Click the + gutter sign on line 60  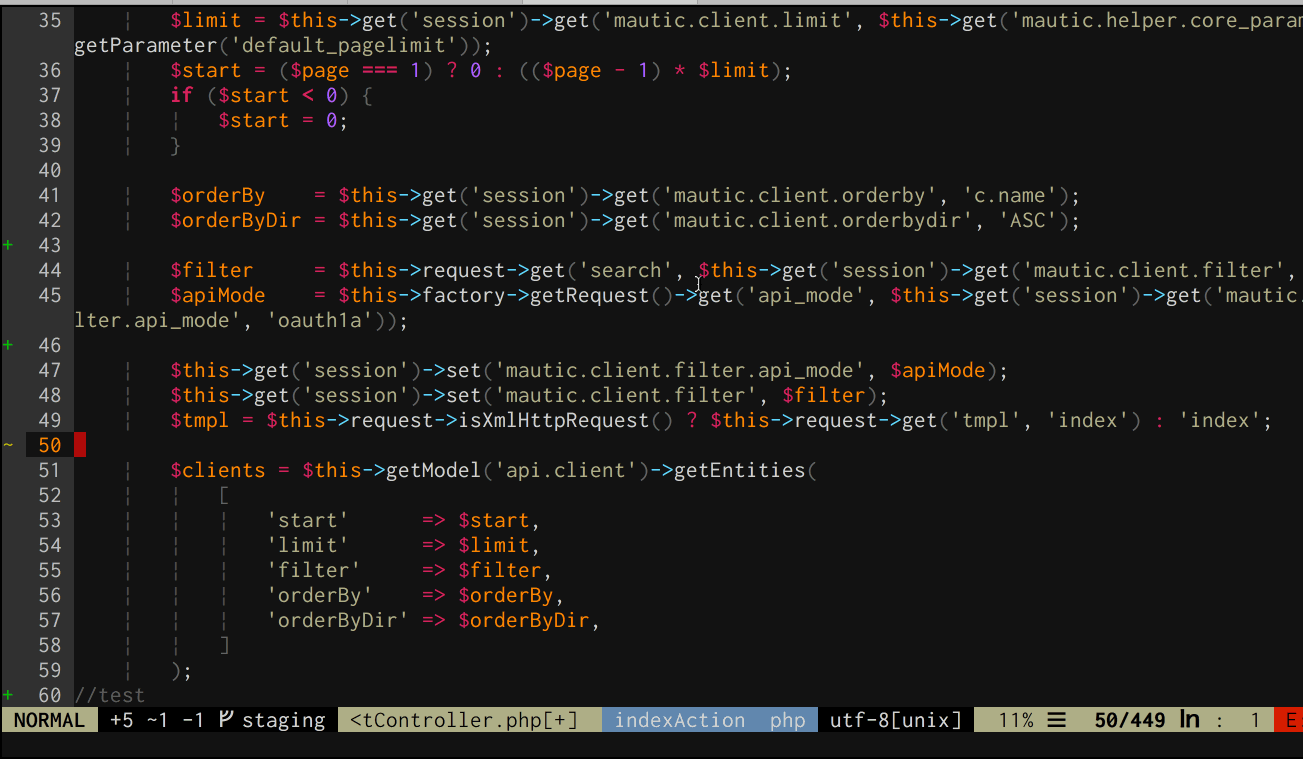tap(8, 694)
